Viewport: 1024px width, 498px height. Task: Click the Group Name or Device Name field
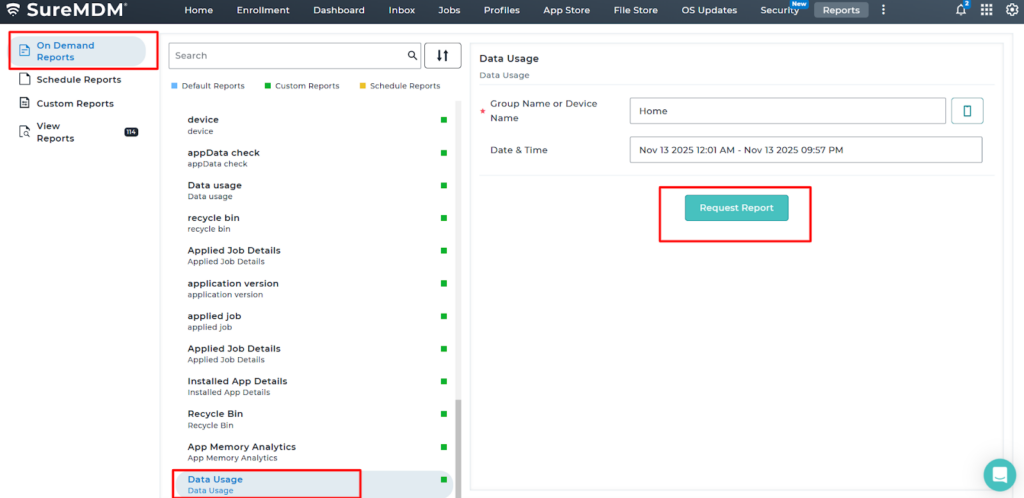click(787, 111)
